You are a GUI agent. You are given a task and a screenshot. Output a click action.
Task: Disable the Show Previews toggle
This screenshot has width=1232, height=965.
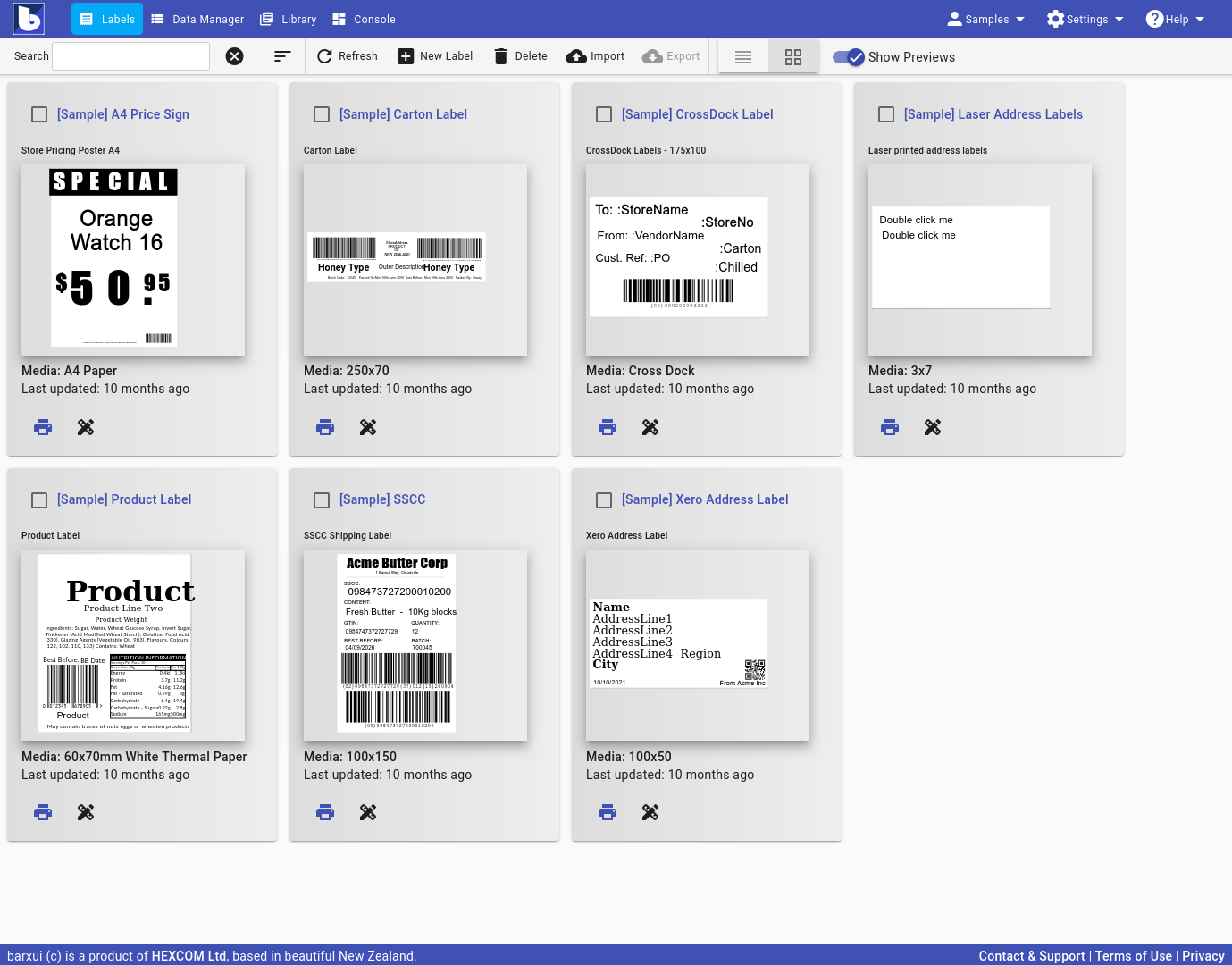pyautogui.click(x=847, y=56)
